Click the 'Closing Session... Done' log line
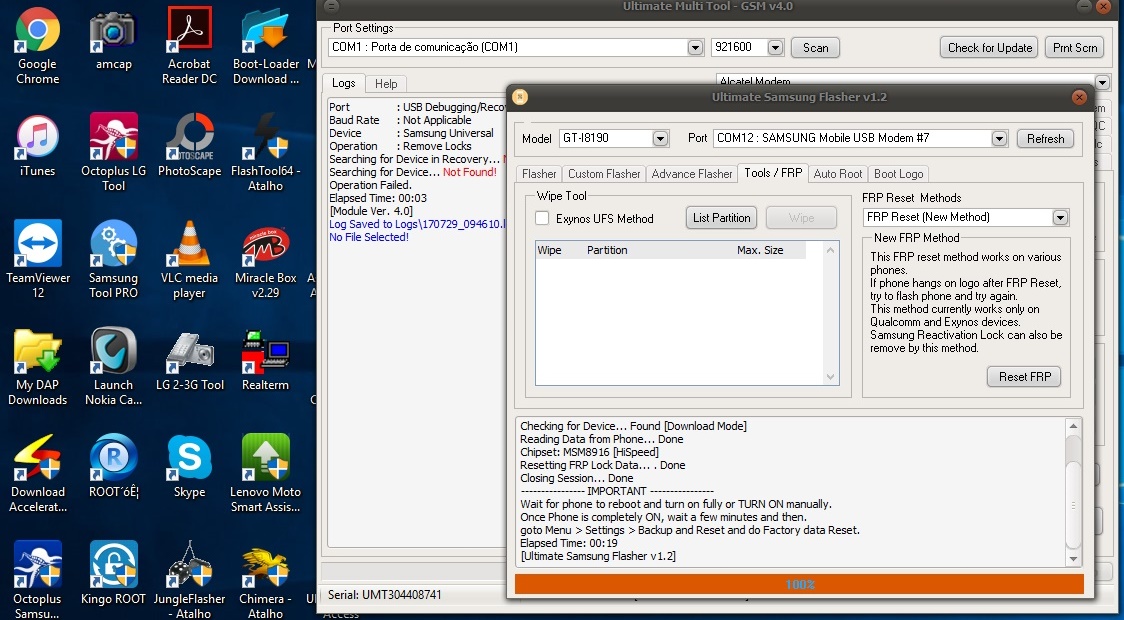1124x620 pixels. point(576,478)
